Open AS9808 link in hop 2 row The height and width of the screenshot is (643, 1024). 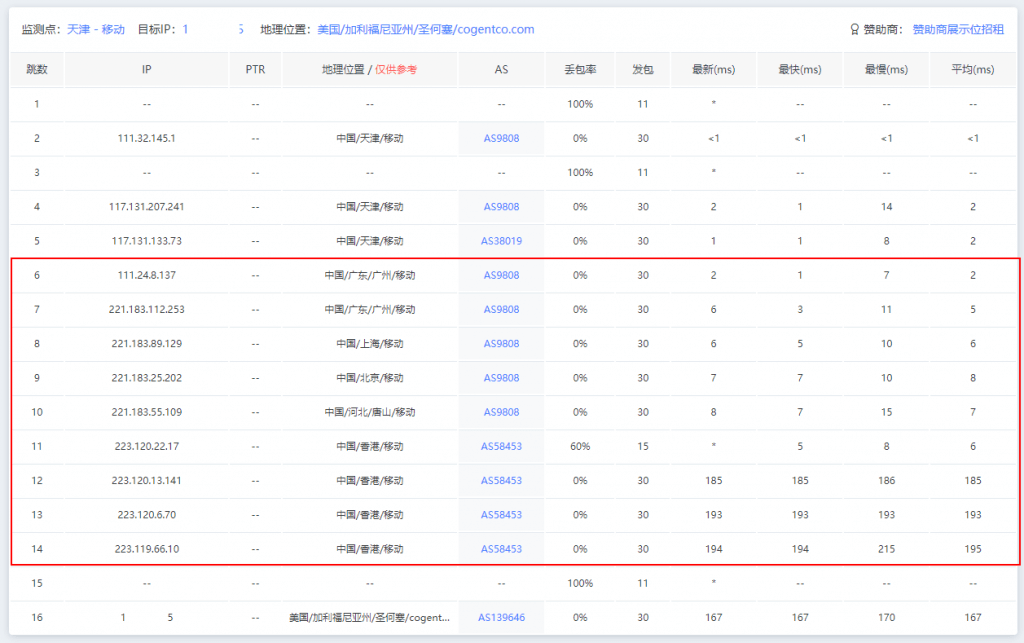pos(501,138)
